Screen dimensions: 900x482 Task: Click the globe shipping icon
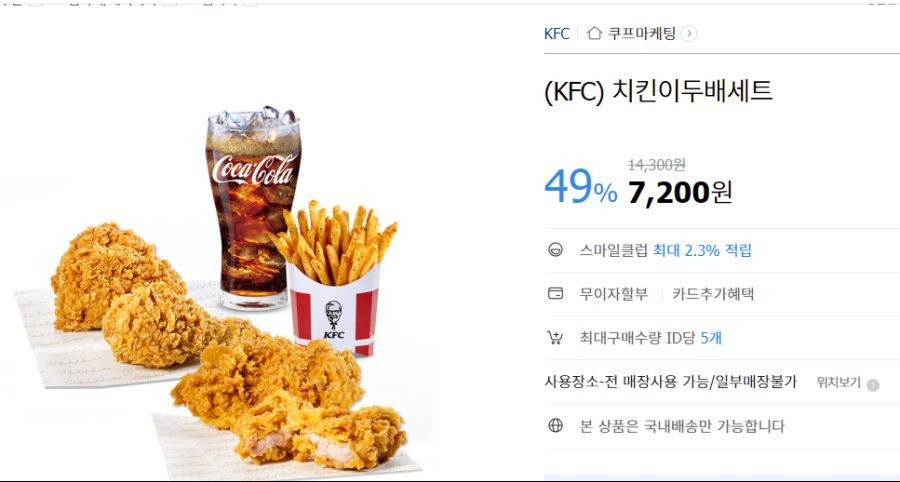point(556,426)
